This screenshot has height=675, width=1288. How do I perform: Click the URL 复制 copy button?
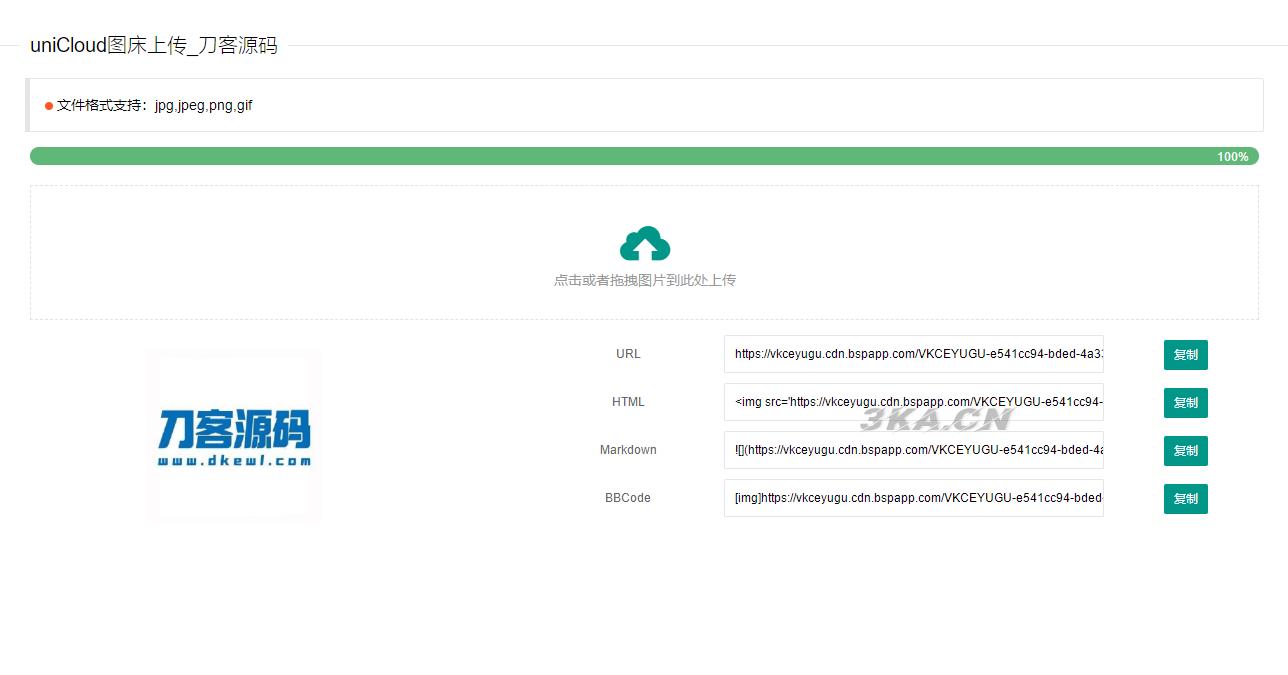pos(1185,355)
